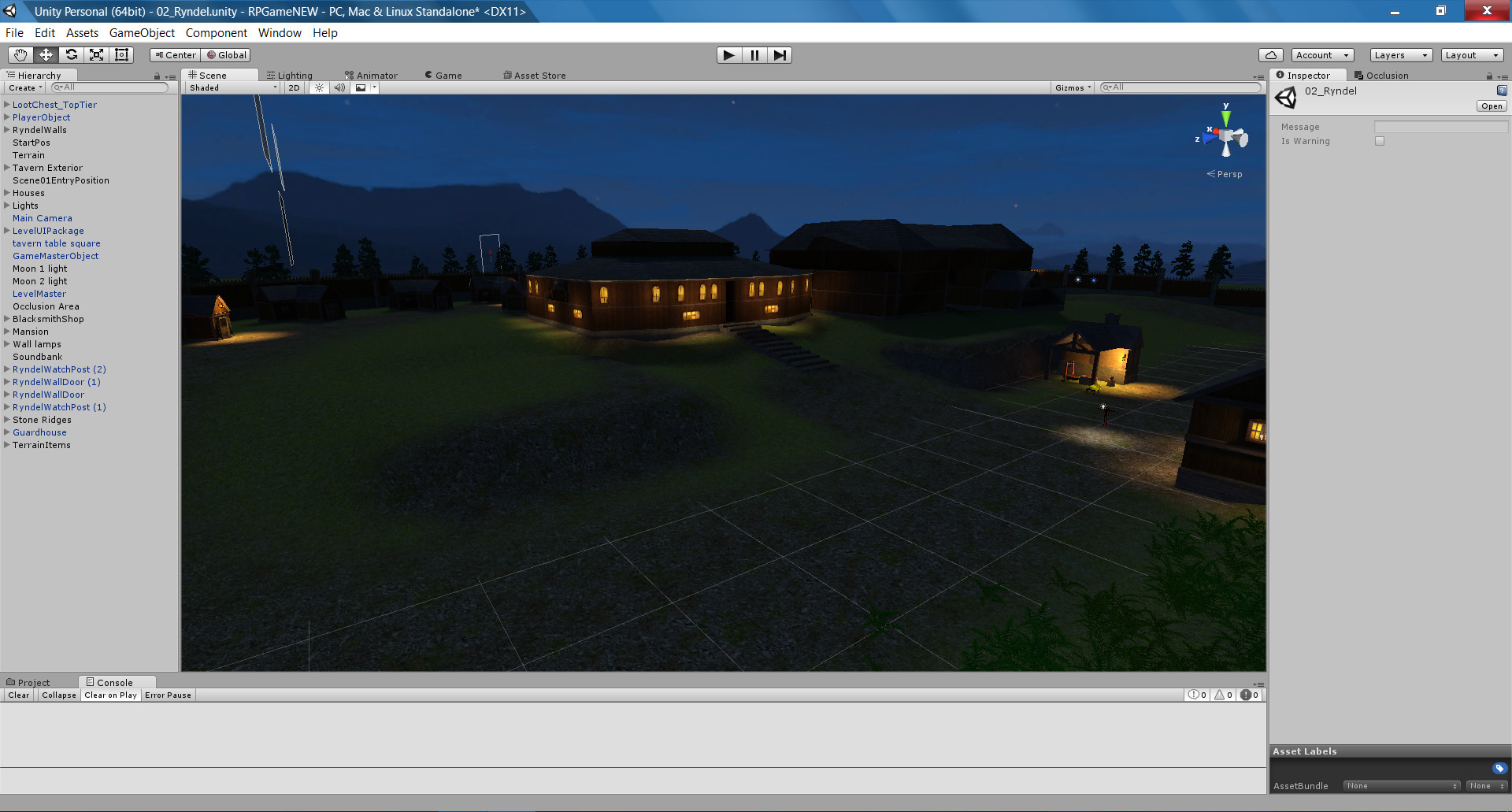Viewport: 1512px width, 812px height.
Task: Expand the LootChest_TopTier object
Action: [x=7, y=105]
